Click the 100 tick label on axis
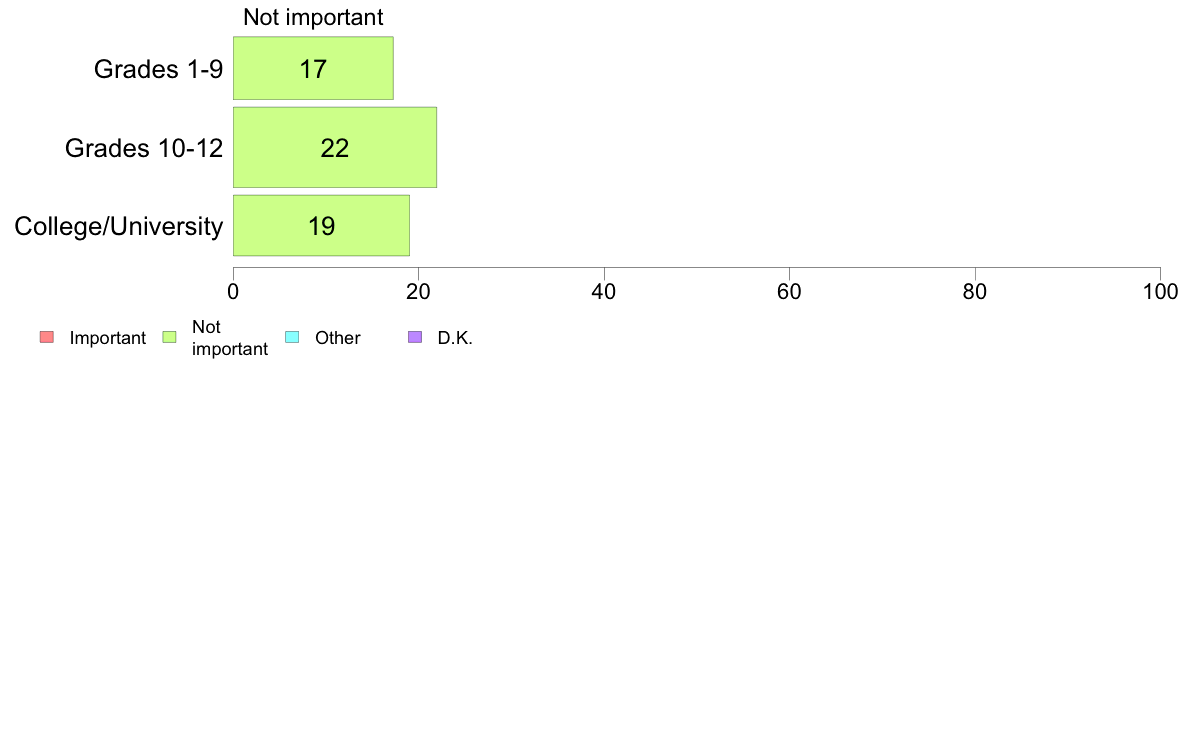 click(1160, 292)
